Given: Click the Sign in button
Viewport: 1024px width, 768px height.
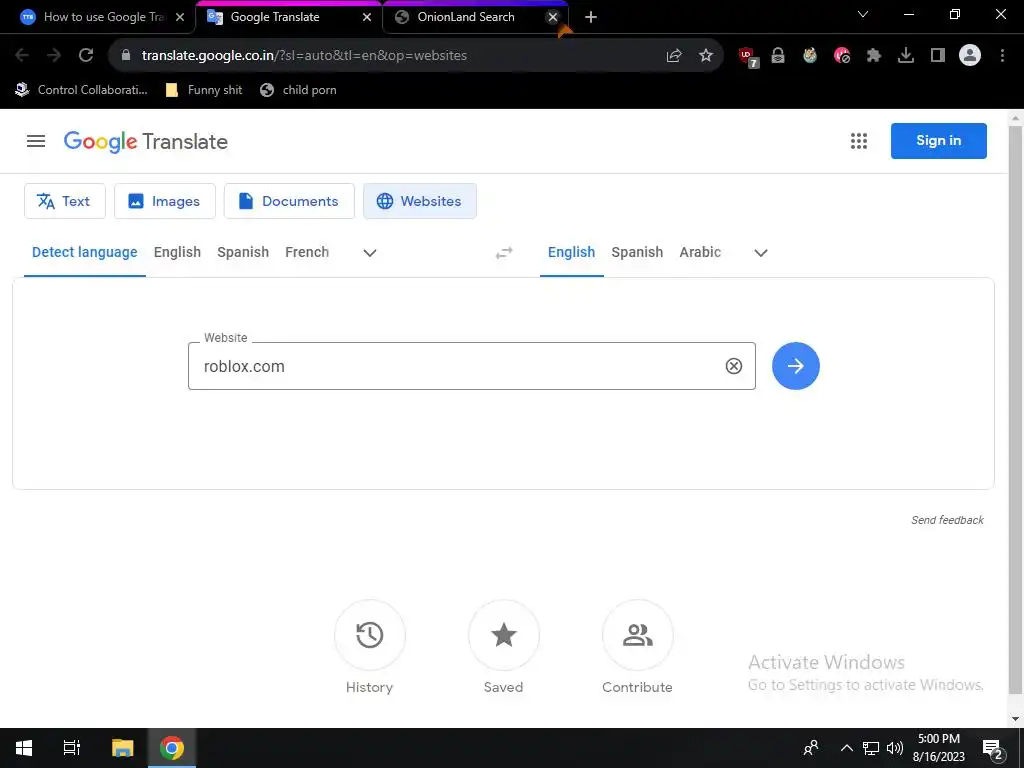Looking at the screenshot, I should (938, 140).
